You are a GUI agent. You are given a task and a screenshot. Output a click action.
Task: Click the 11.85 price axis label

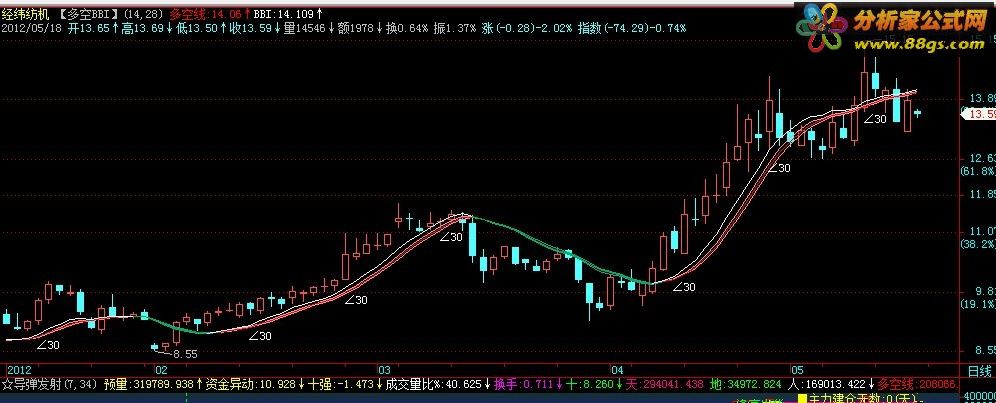coord(981,195)
